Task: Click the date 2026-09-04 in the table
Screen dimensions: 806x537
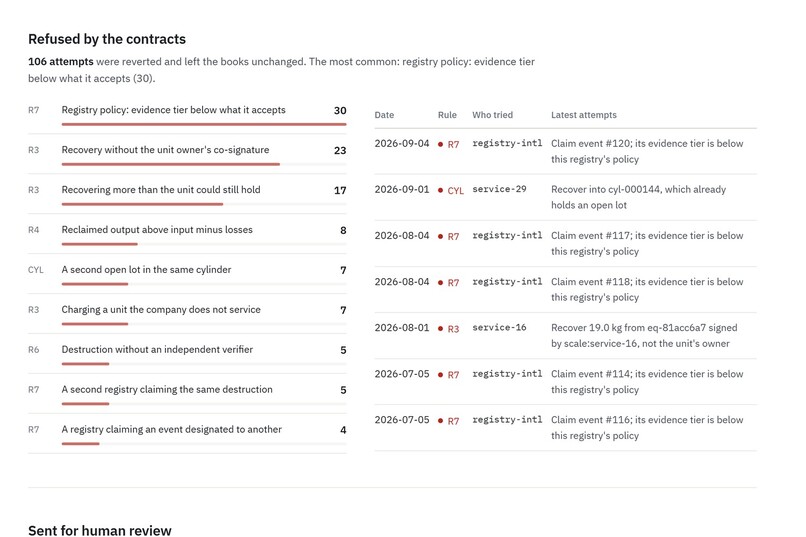Action: (x=401, y=143)
